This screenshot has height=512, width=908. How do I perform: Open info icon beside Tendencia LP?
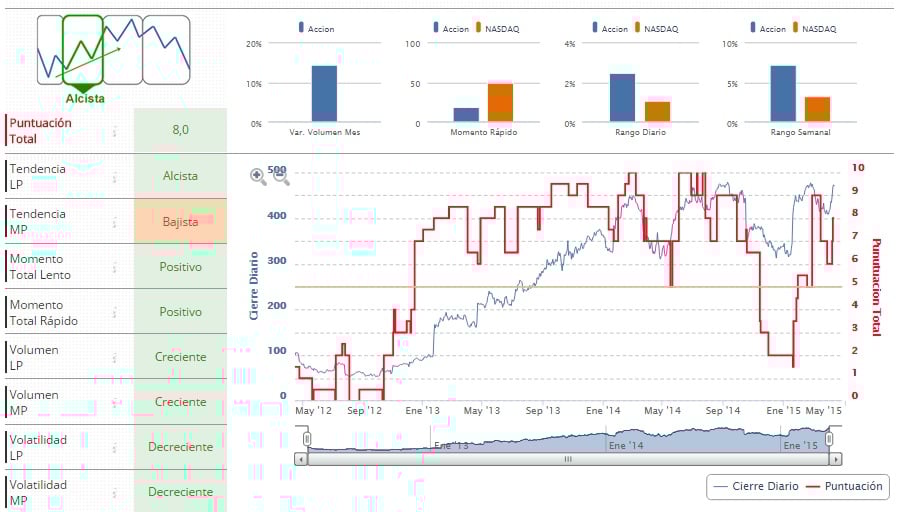115,177
